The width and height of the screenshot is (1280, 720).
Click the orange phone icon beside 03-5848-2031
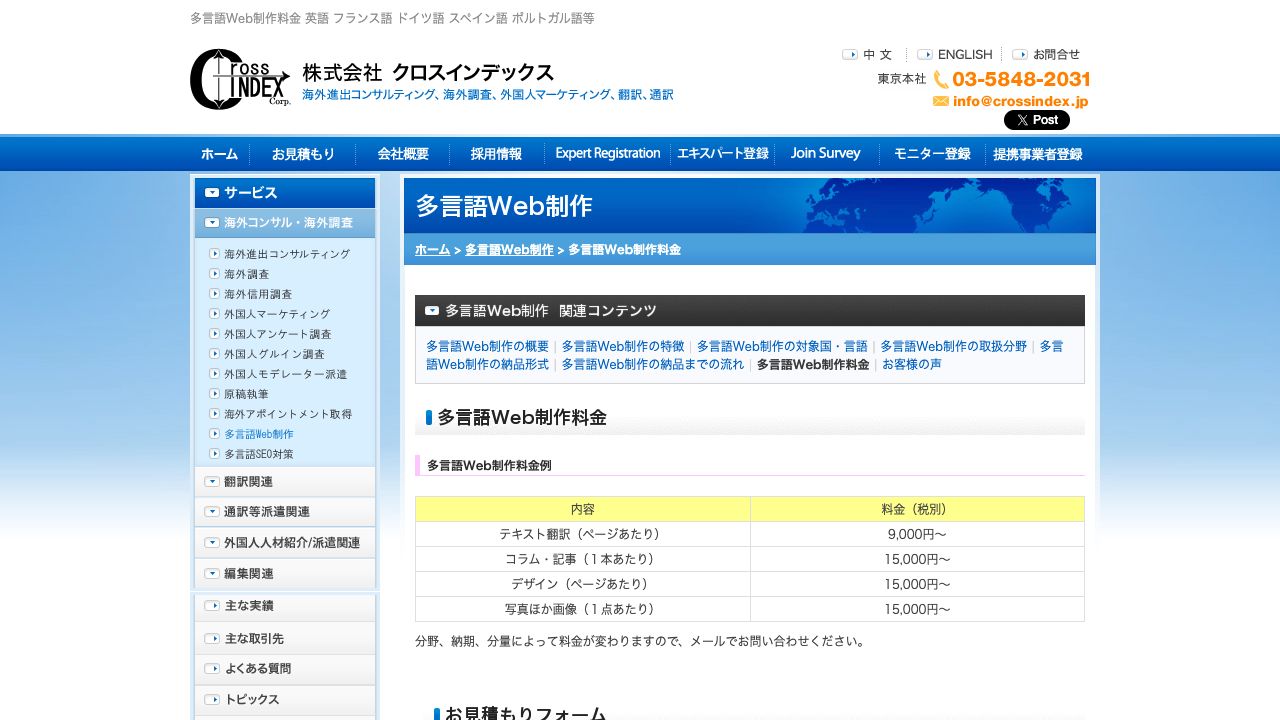point(941,79)
